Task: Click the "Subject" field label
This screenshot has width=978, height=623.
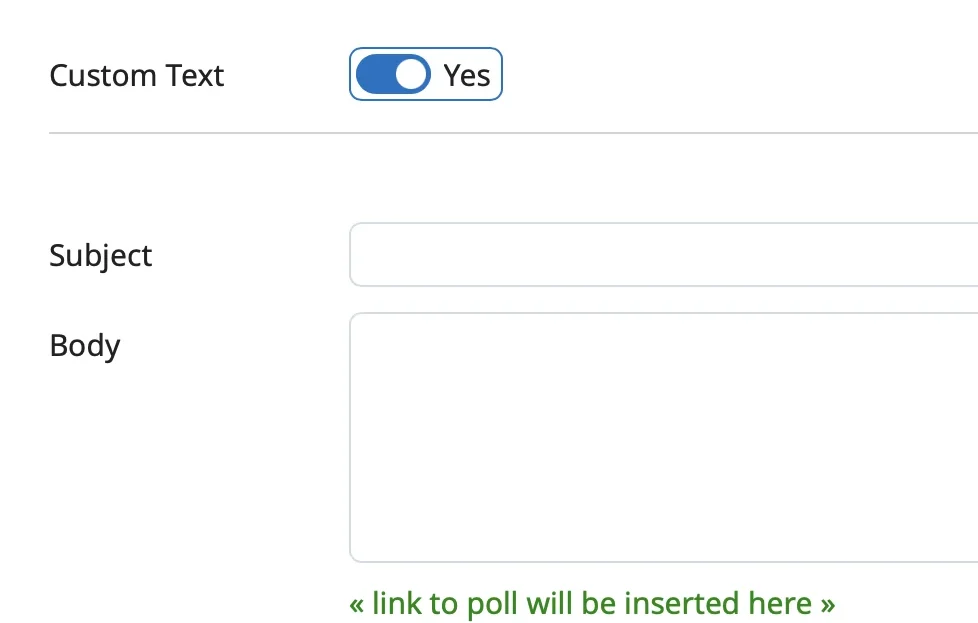Action: (x=101, y=256)
